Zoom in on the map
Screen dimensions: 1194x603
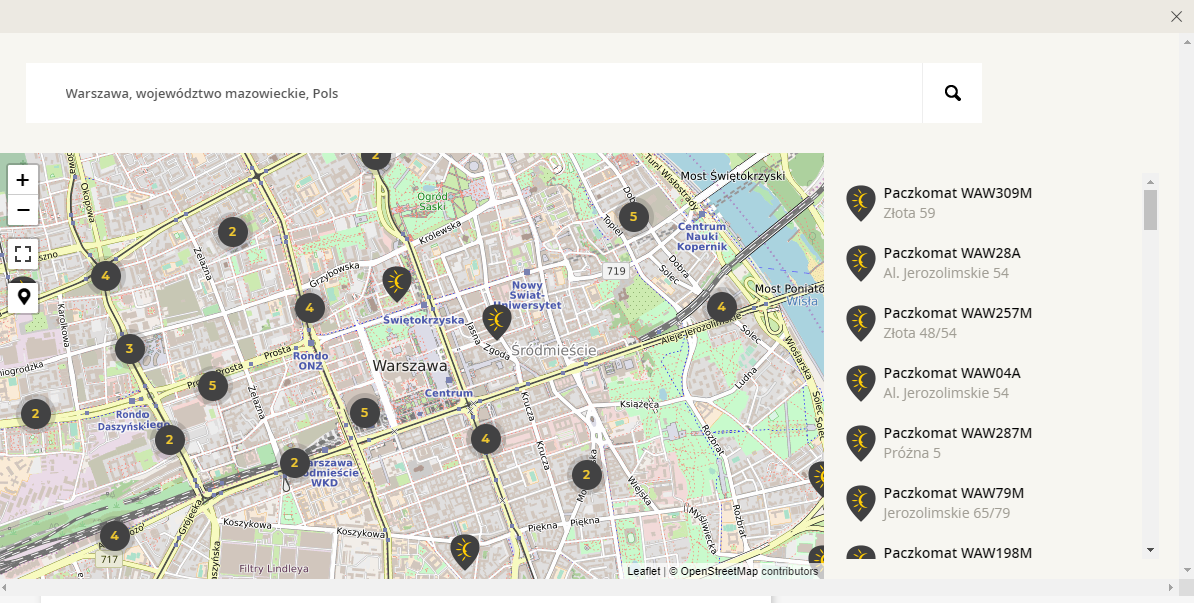tap(23, 180)
